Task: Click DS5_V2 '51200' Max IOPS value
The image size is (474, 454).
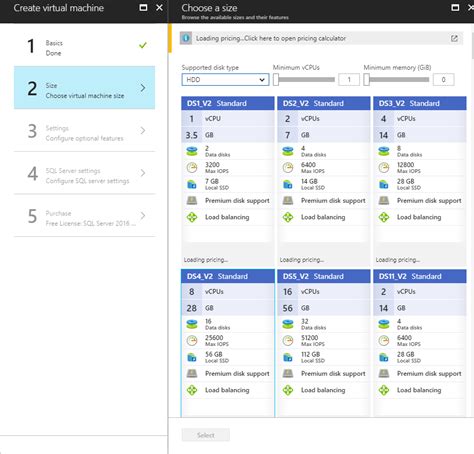Action: [x=310, y=338]
